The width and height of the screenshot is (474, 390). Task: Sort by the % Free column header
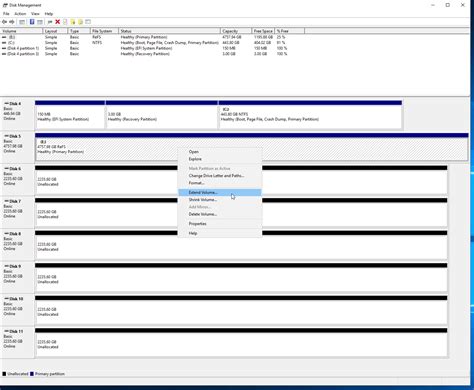coord(289,31)
